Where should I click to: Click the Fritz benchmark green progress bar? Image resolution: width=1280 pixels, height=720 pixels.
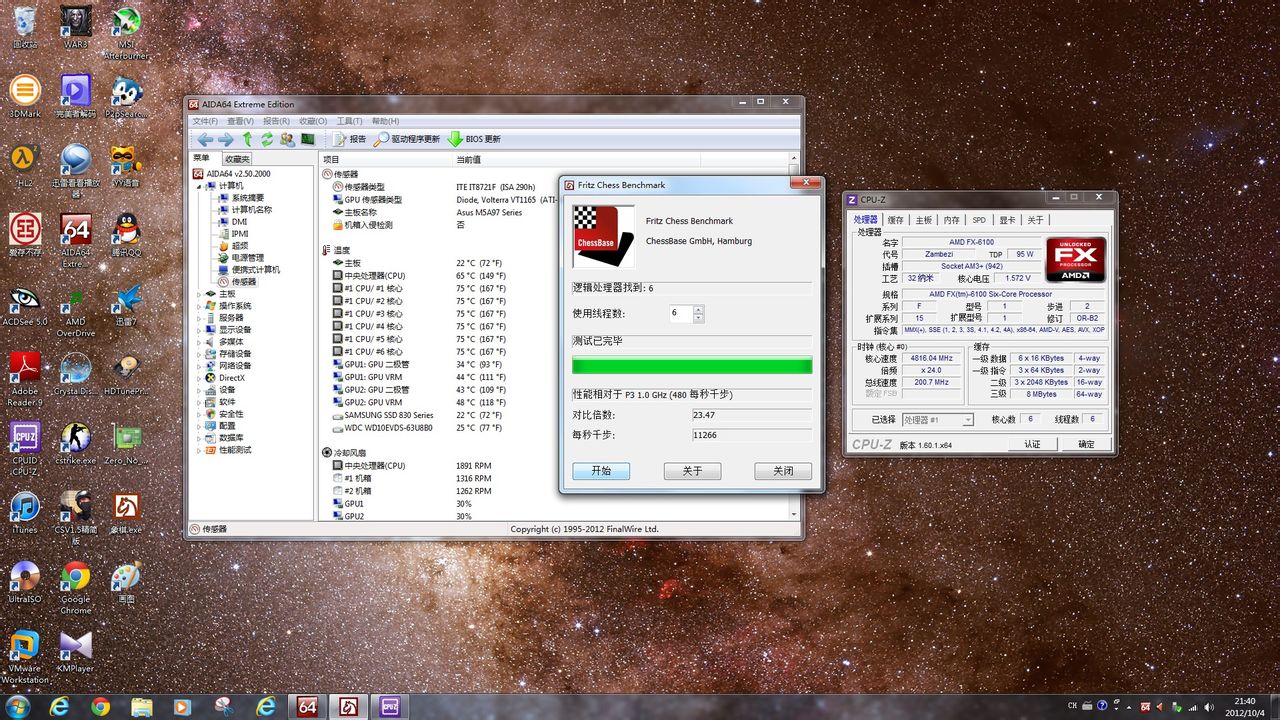coord(692,366)
